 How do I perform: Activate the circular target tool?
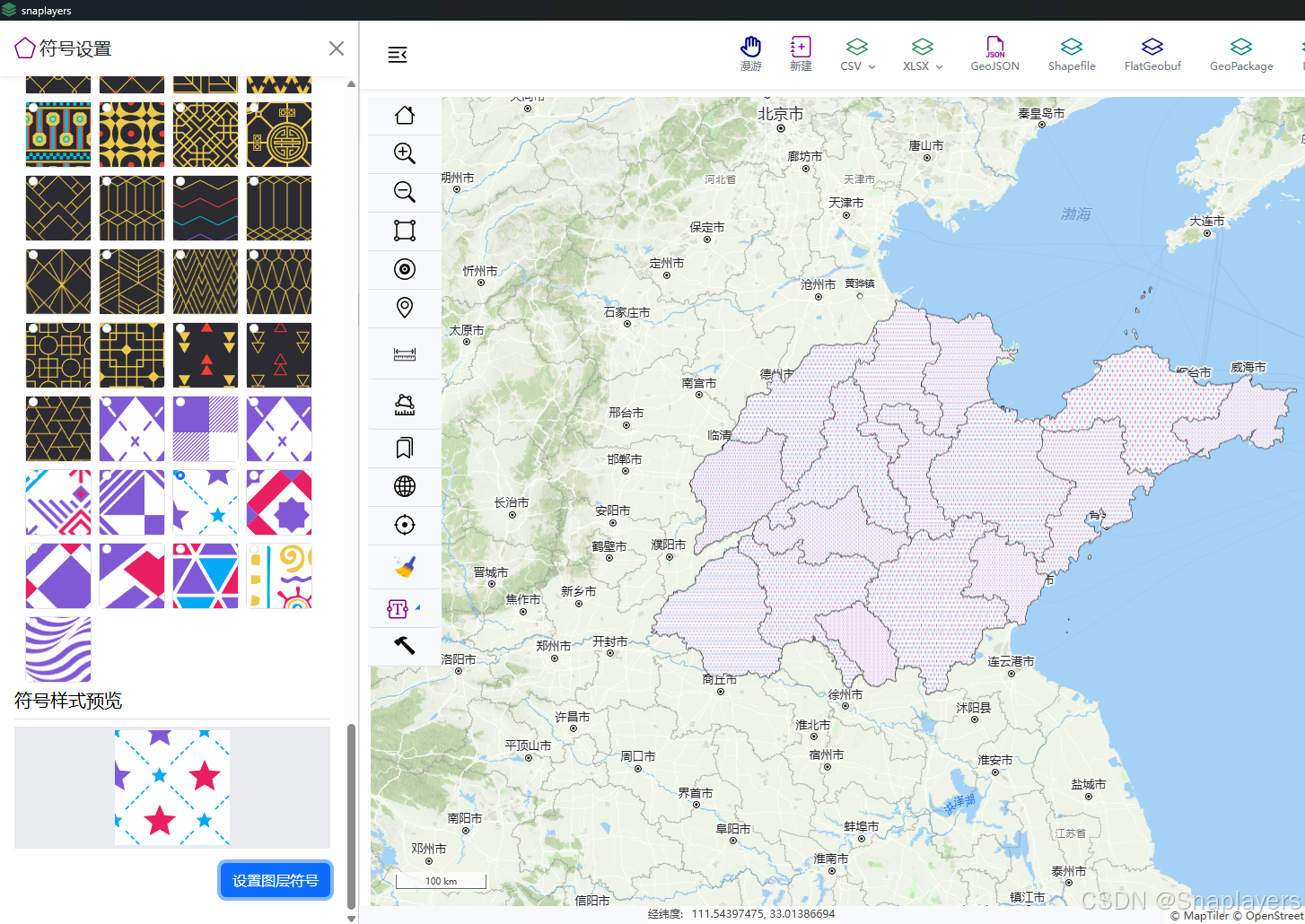pos(405,269)
